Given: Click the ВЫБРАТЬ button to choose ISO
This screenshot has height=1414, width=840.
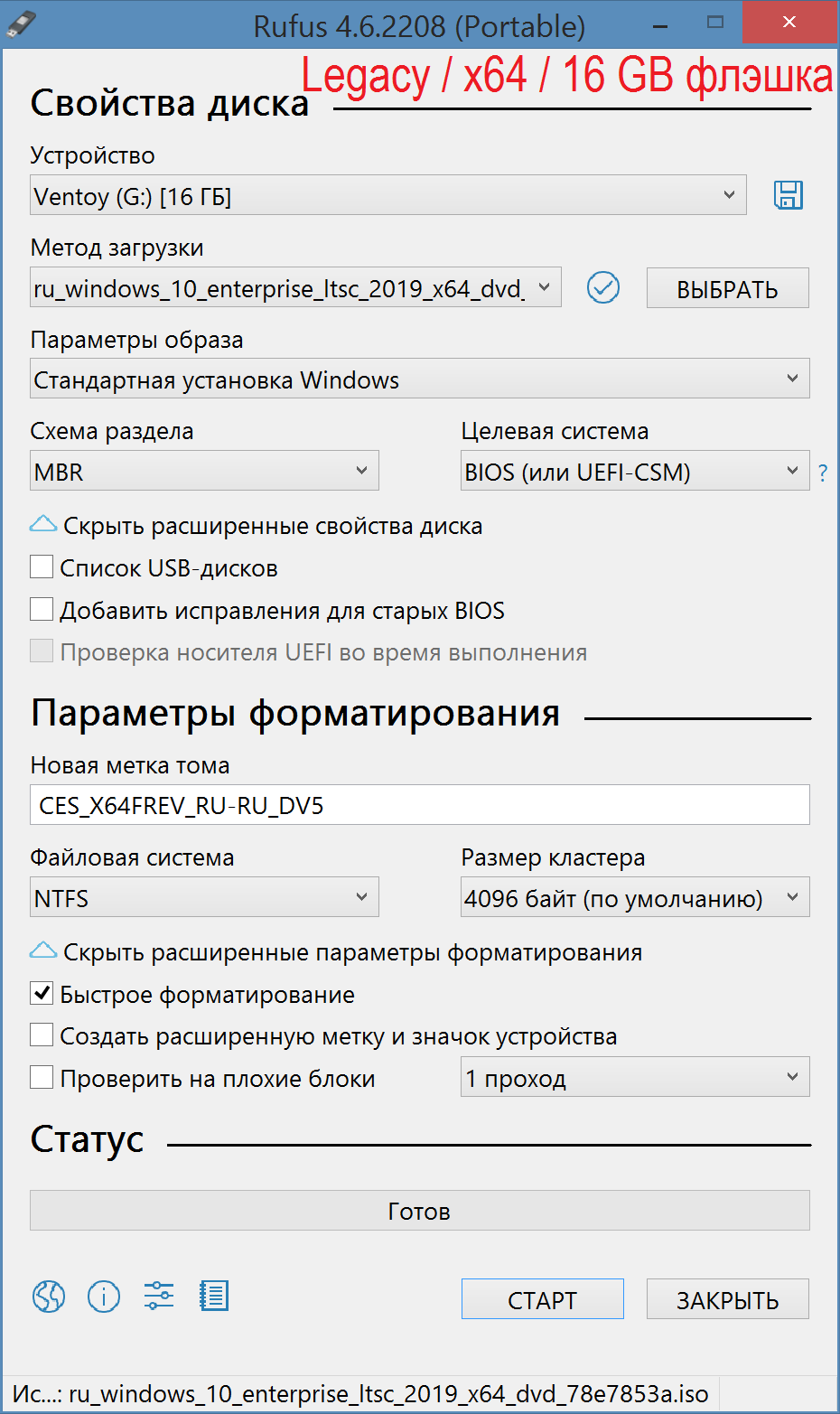Looking at the screenshot, I should click(727, 289).
